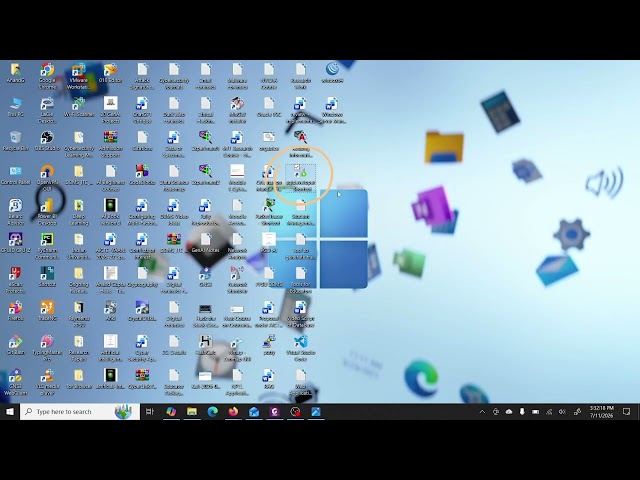
Task: Open the network status tray icon
Action: click(549, 412)
